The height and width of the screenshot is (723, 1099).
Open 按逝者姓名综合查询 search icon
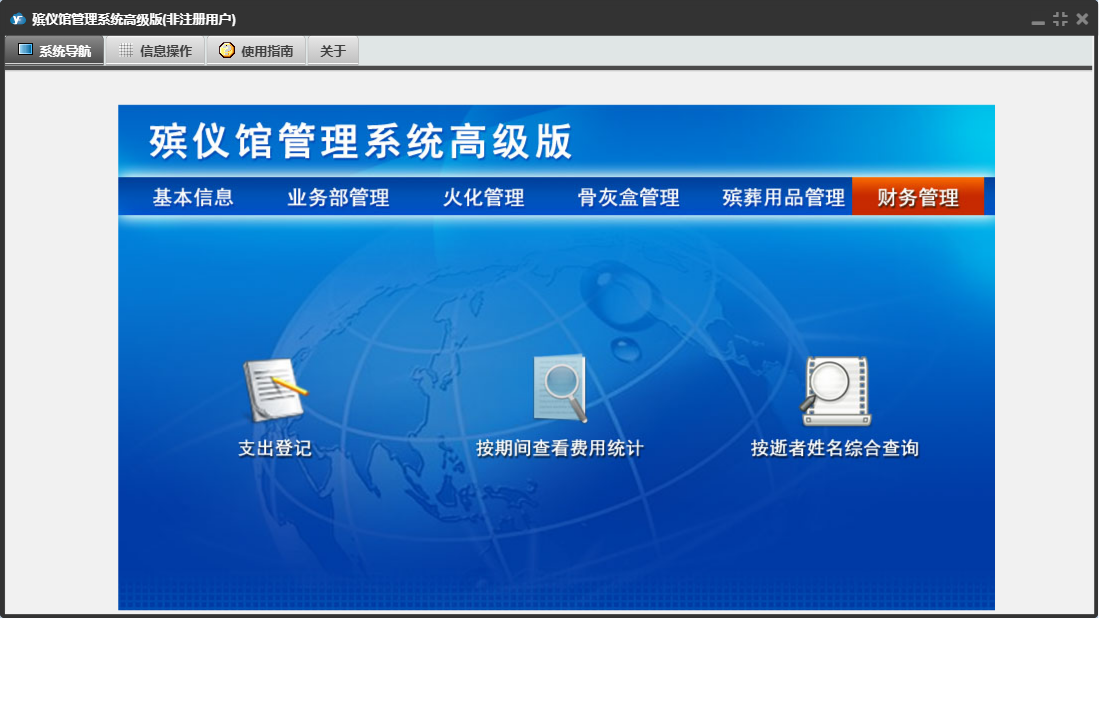[x=835, y=391]
